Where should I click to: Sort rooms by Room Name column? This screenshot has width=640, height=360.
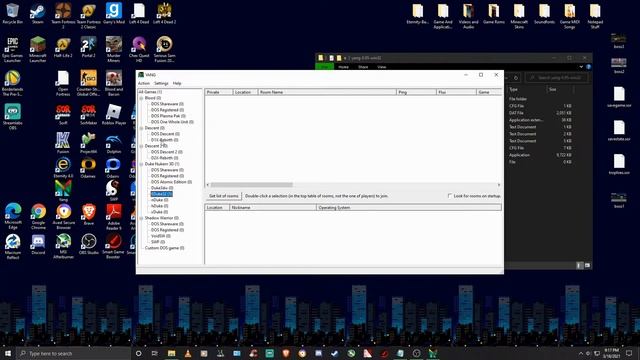pyautogui.click(x=327, y=92)
